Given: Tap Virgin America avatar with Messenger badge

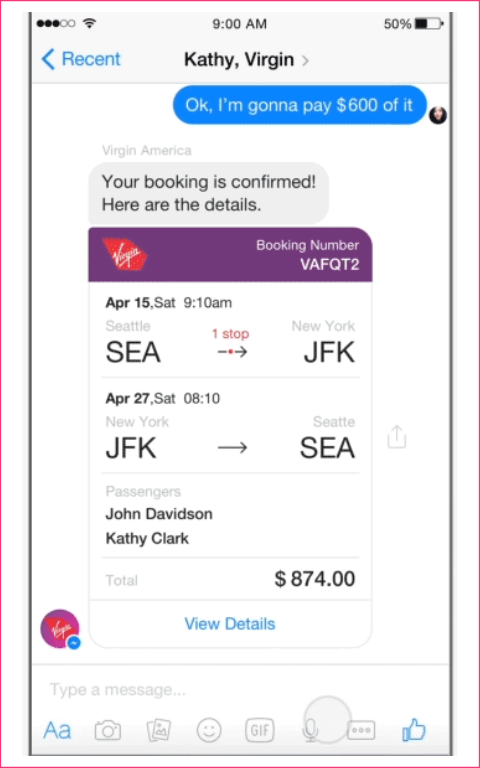Looking at the screenshot, I should pyautogui.click(x=60, y=629).
